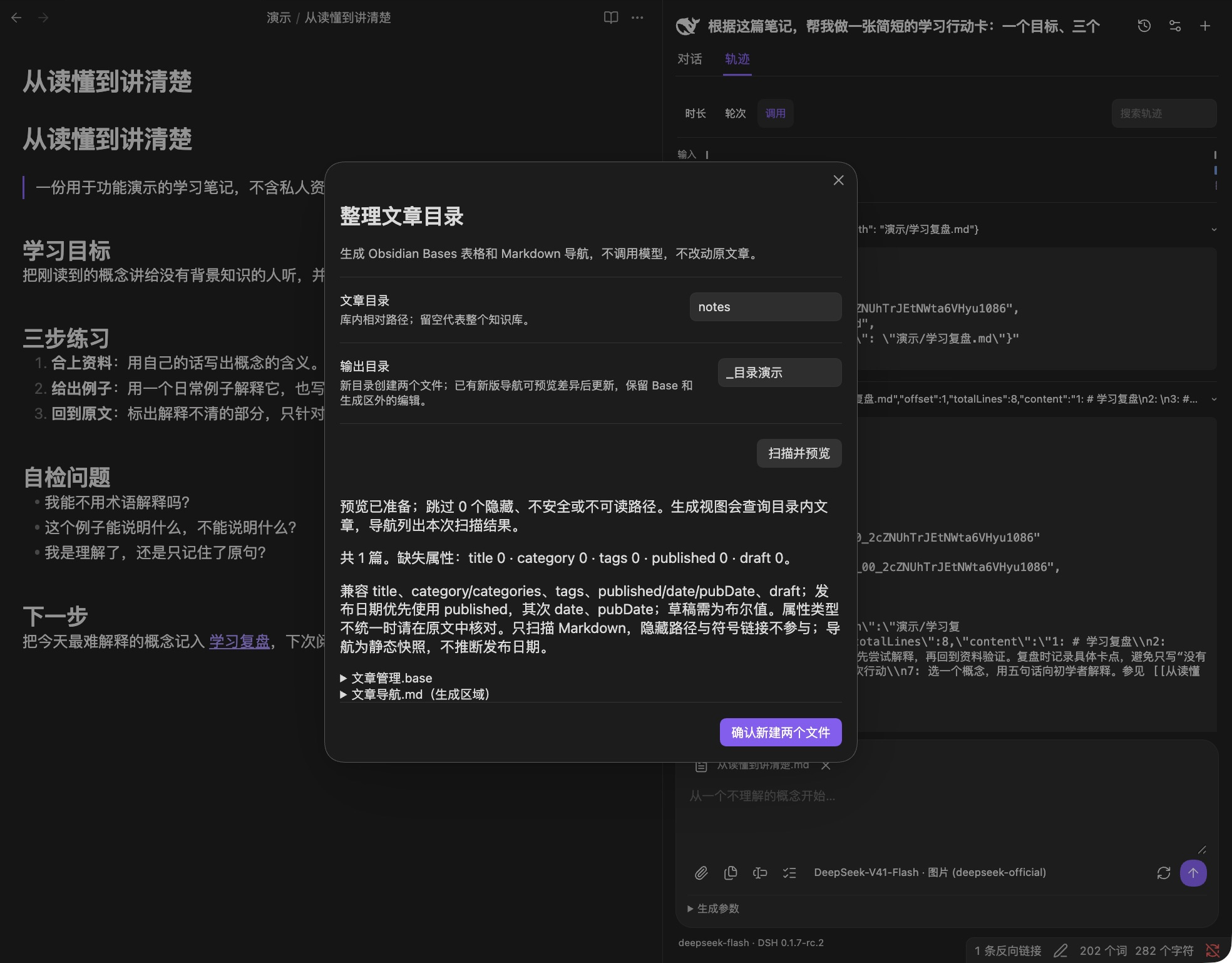The width and height of the screenshot is (1232, 963).
Task: Select the 轮次 trace filter
Action: pyautogui.click(x=736, y=113)
